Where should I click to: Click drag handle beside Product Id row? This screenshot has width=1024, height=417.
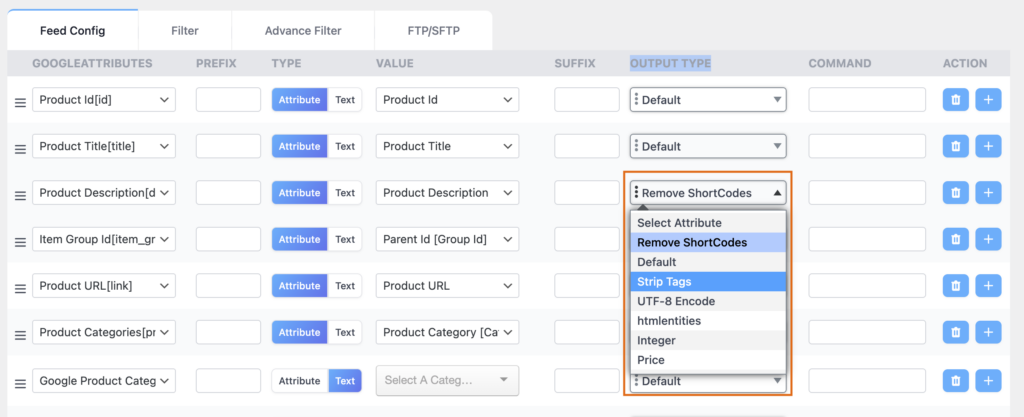pos(19,102)
